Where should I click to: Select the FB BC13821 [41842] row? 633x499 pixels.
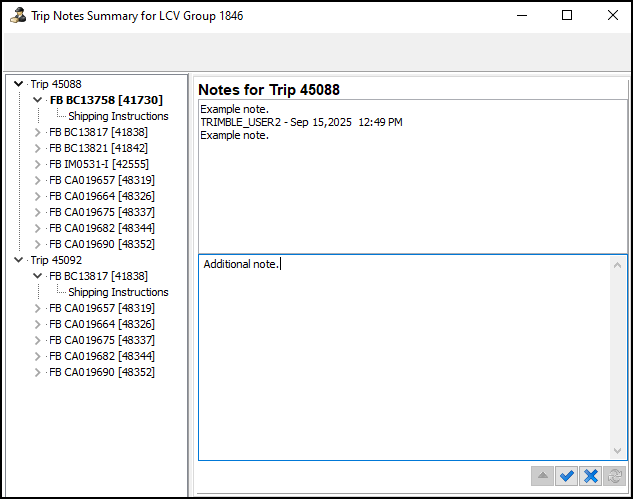coord(99,148)
